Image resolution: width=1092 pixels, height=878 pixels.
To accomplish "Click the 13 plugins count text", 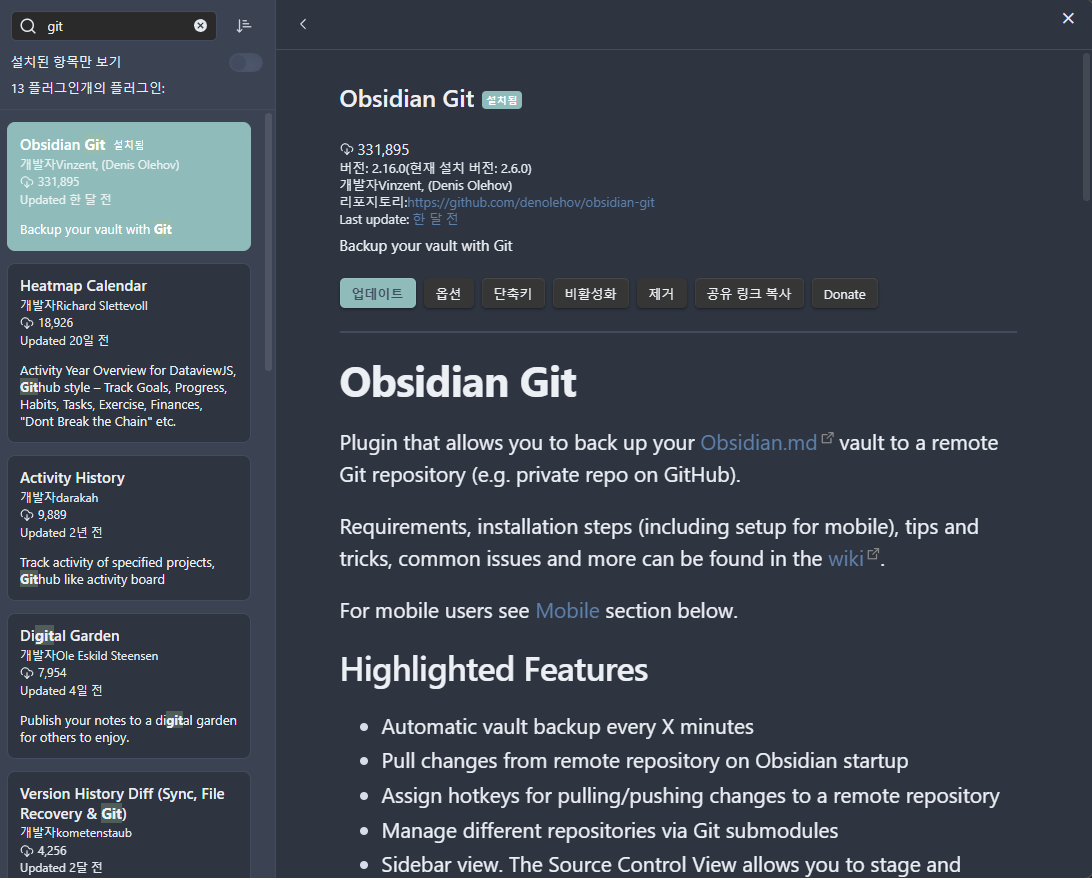I will coord(88,88).
